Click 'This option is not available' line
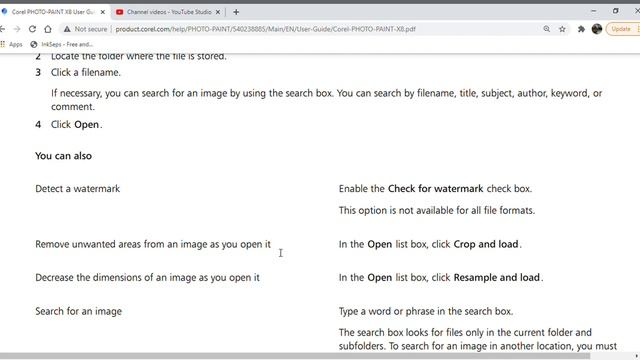Viewport: 640px width, 360px height. point(437,210)
